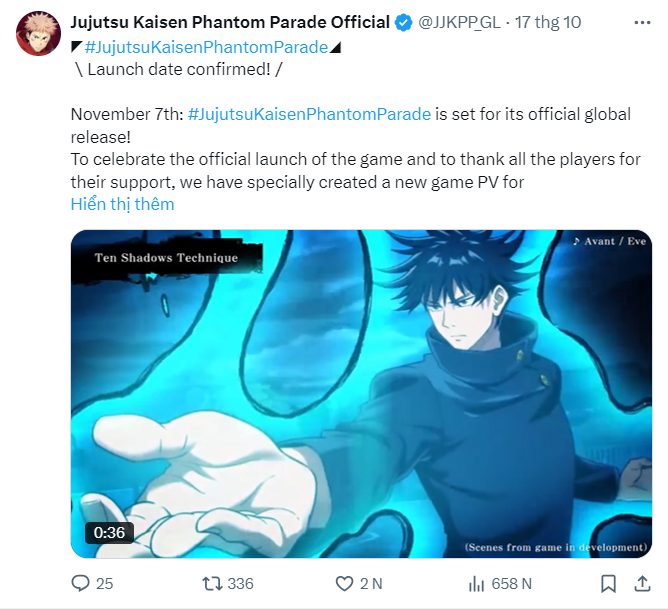The width and height of the screenshot is (668, 609).
Task: Click the 0:36 video duration badge
Action: (109, 533)
